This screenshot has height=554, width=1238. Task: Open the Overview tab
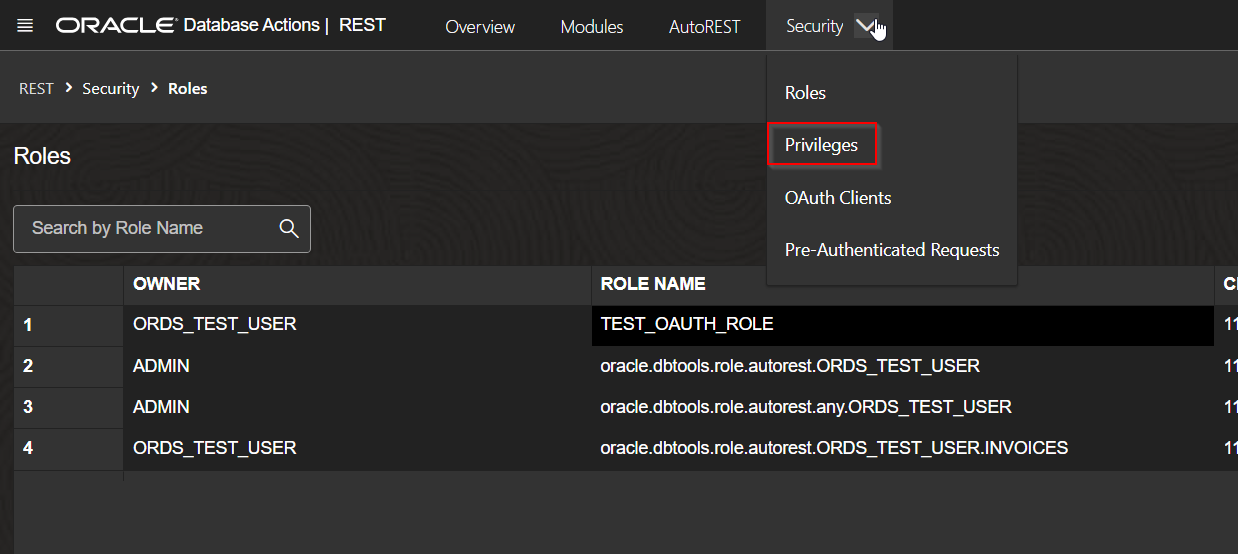click(x=480, y=27)
